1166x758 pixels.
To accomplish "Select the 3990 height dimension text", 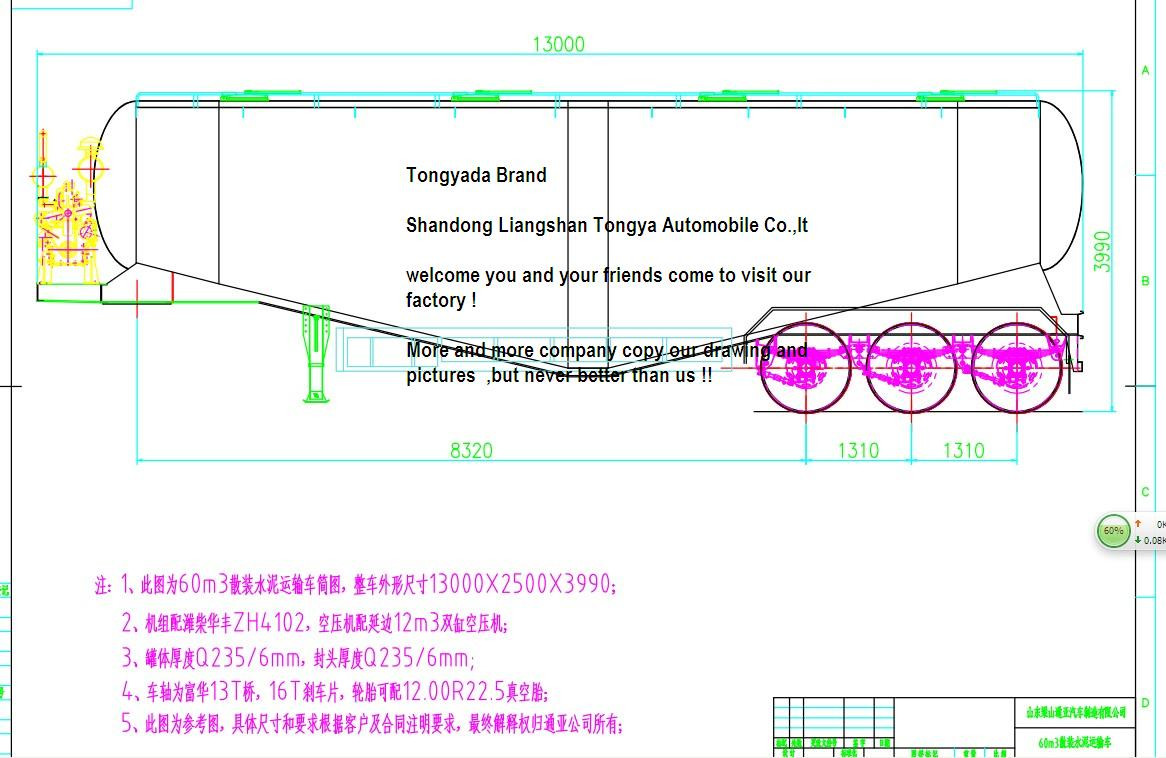I will coord(1102,251).
